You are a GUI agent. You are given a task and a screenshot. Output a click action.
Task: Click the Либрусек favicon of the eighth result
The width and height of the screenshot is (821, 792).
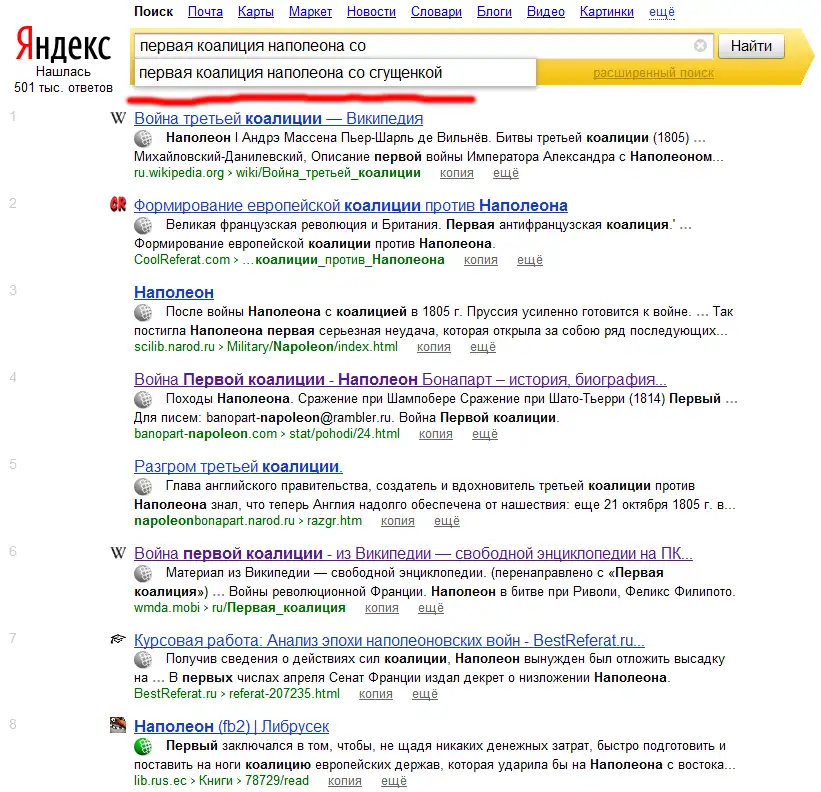coord(117,726)
